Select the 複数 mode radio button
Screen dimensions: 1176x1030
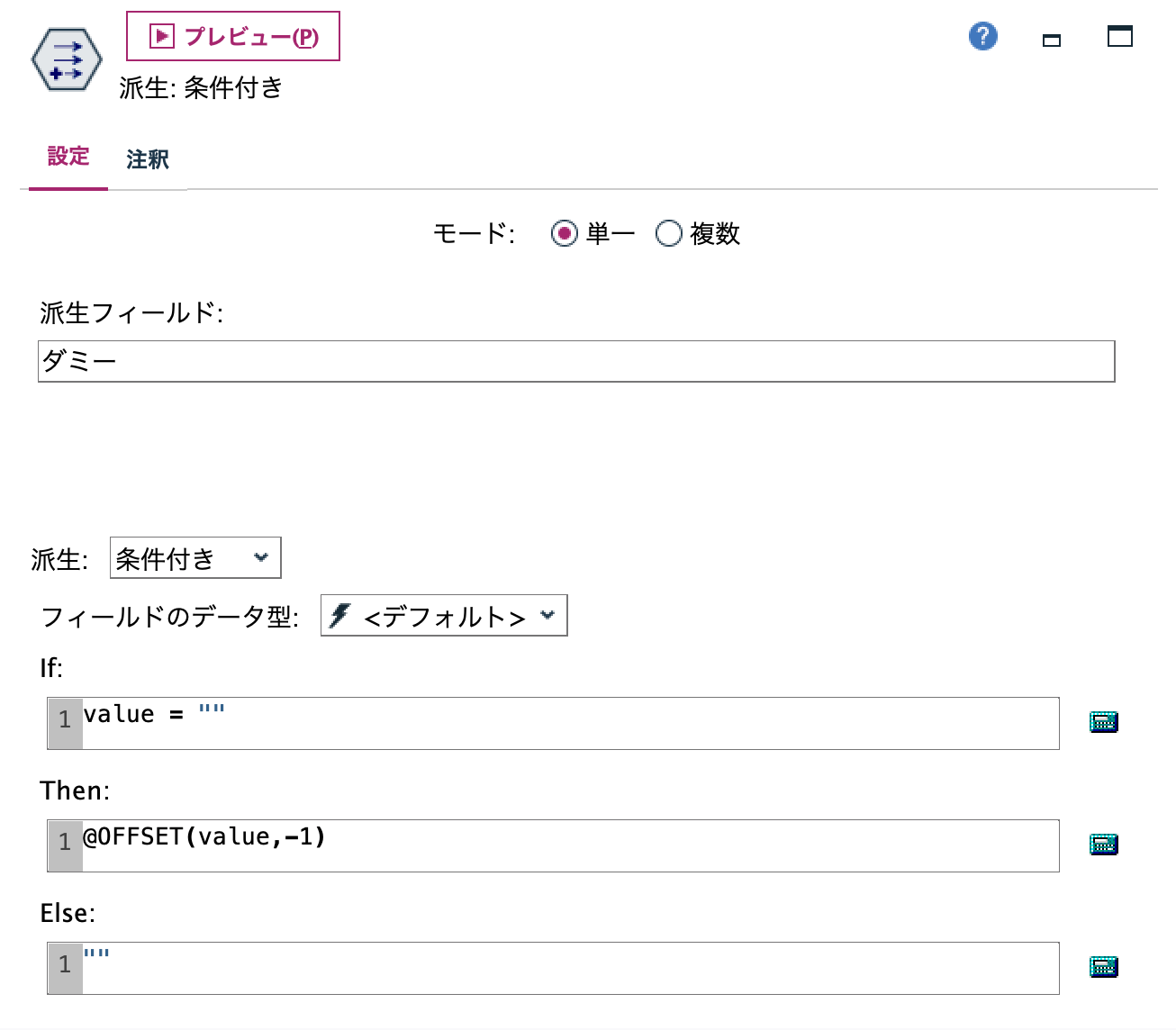668,234
